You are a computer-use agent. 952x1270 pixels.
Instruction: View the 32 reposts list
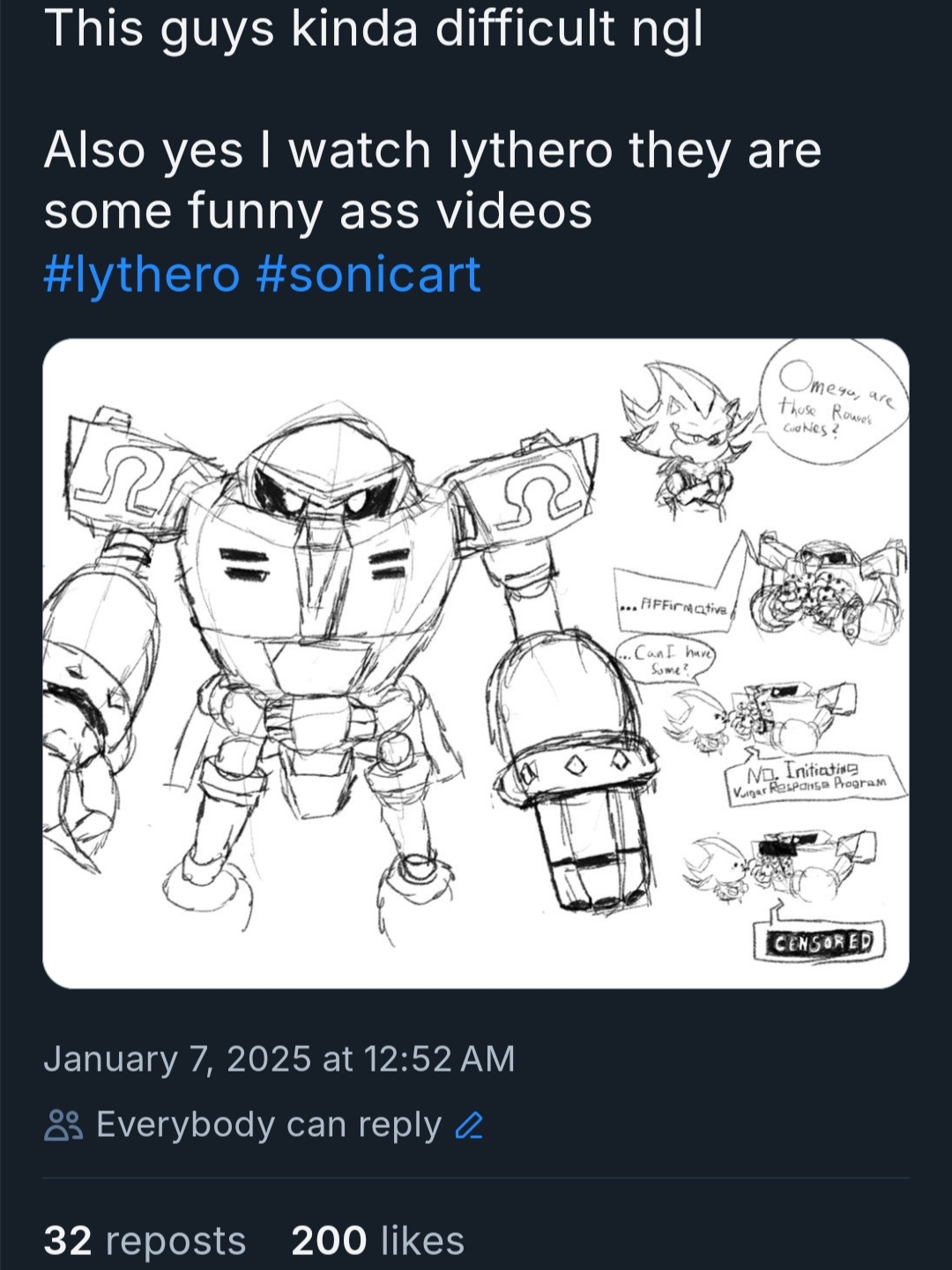point(145,1240)
